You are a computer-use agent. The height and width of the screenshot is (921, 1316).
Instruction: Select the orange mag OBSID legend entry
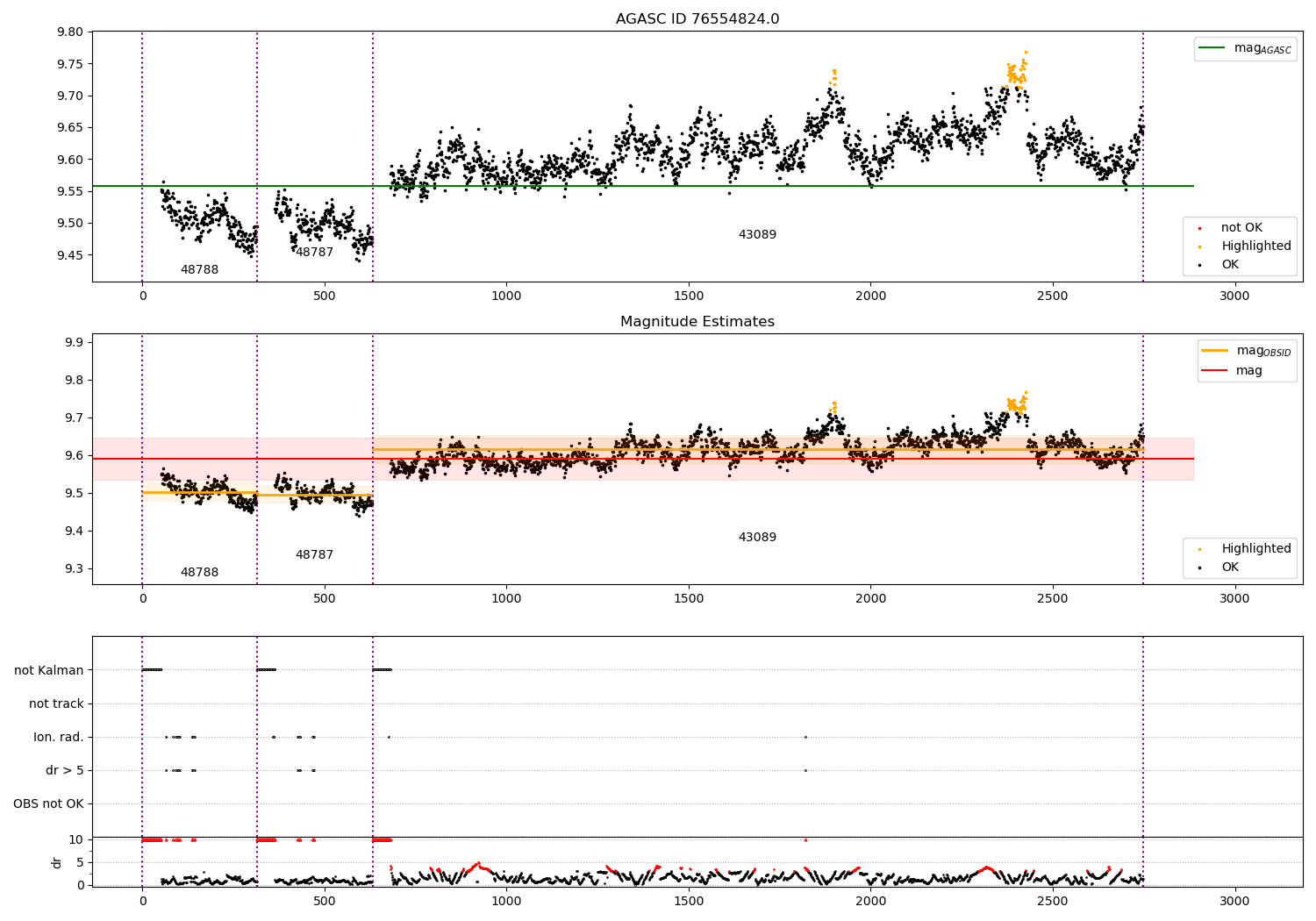[1246, 351]
